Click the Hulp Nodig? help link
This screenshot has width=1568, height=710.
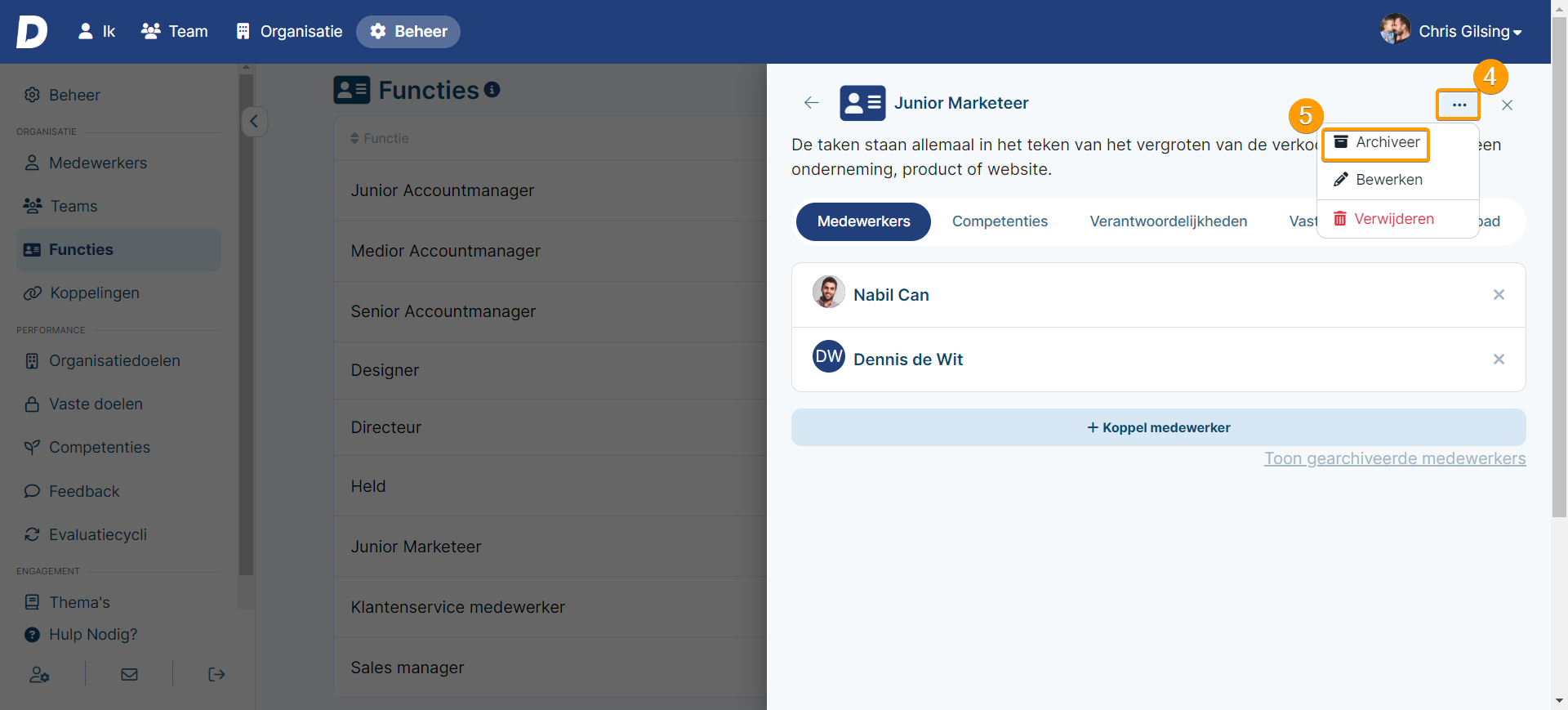pos(82,634)
